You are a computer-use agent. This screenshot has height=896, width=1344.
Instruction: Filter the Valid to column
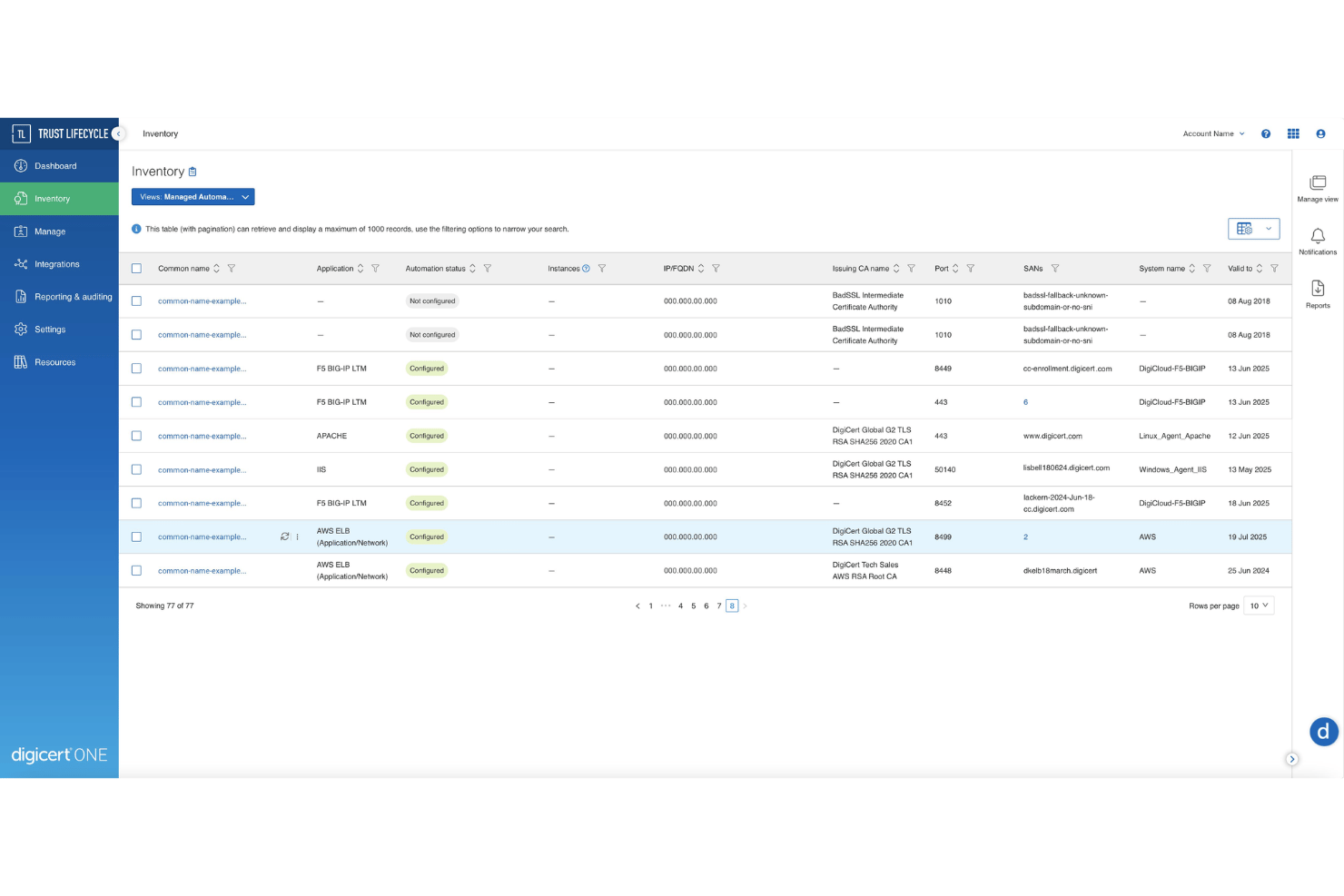[1275, 269]
